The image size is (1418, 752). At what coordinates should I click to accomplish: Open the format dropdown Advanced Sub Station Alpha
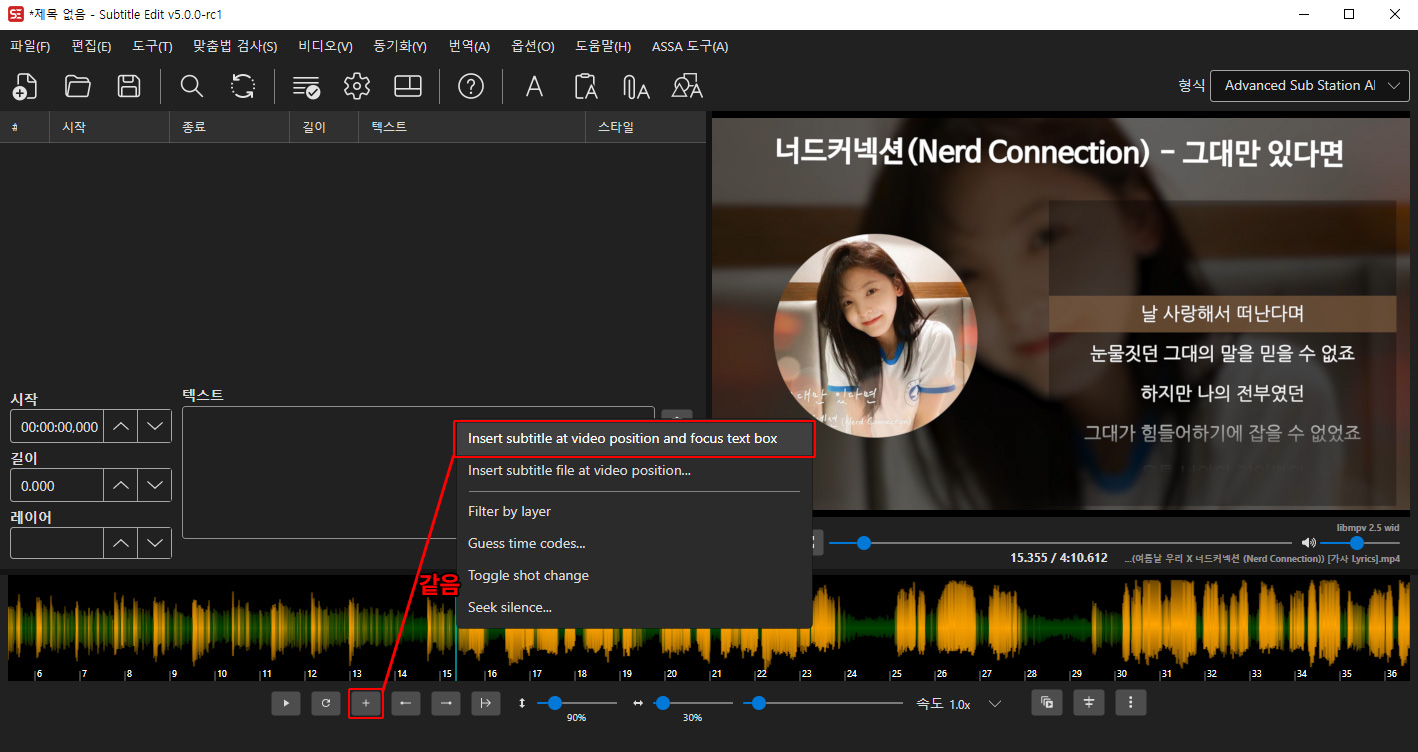tap(1310, 86)
